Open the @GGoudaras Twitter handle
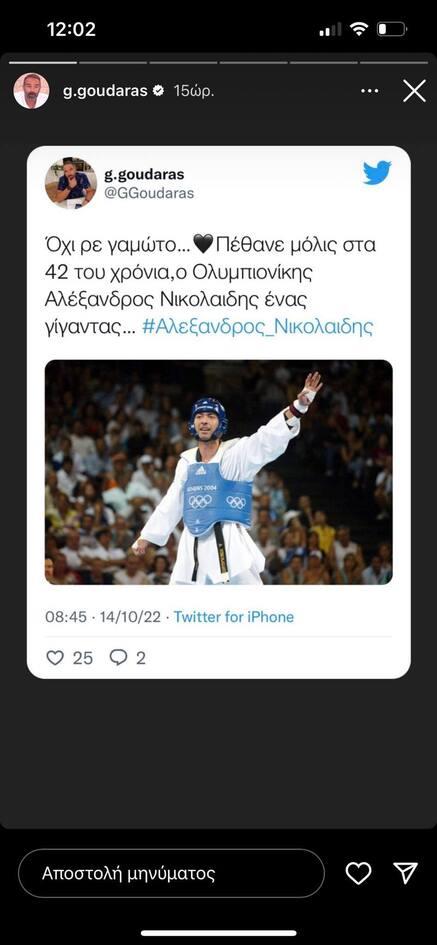Viewport: 437px width, 945px height. tap(149, 193)
